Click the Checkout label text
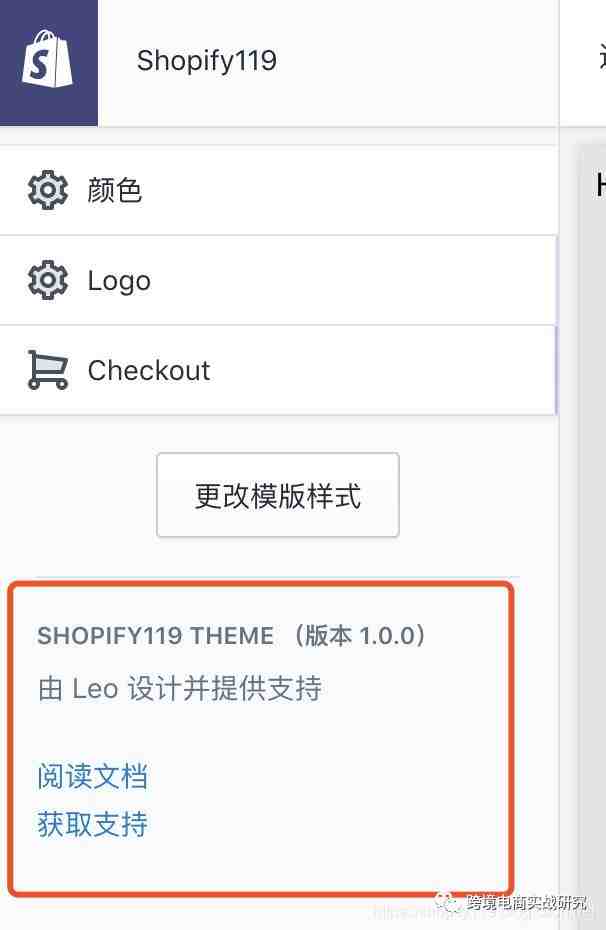 tap(149, 371)
